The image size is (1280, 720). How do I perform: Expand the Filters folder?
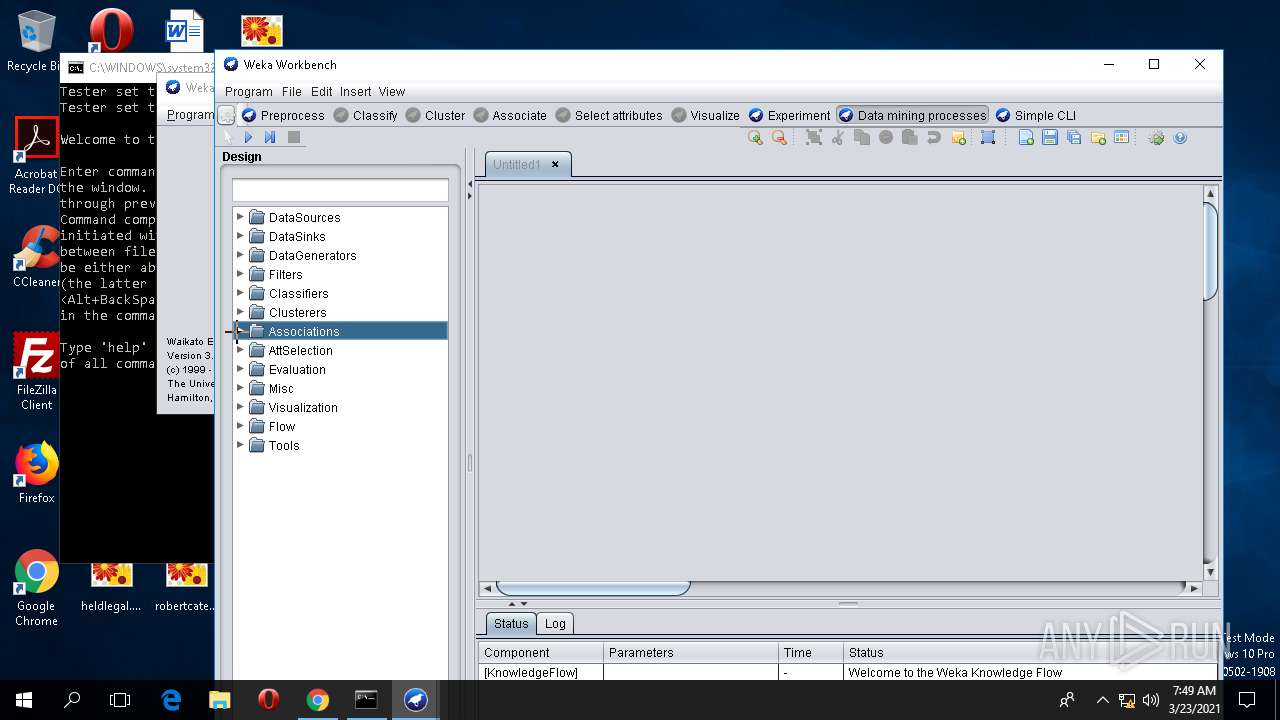click(240, 273)
